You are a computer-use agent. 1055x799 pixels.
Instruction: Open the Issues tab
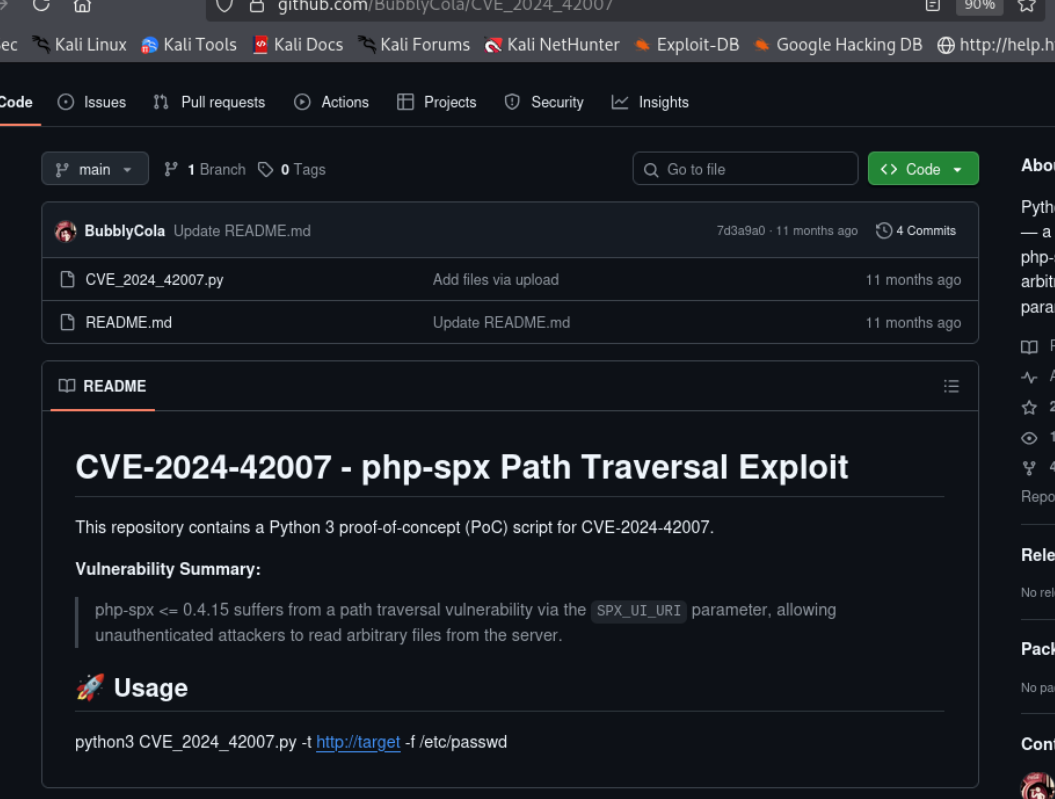pyautogui.click(x=92, y=102)
